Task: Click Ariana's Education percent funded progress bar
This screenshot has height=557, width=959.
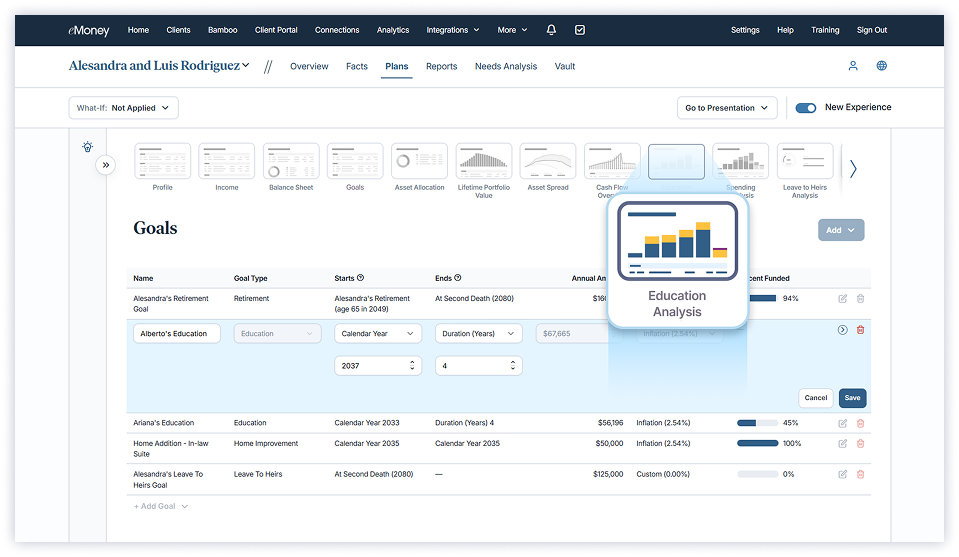Action: pyautogui.click(x=757, y=423)
